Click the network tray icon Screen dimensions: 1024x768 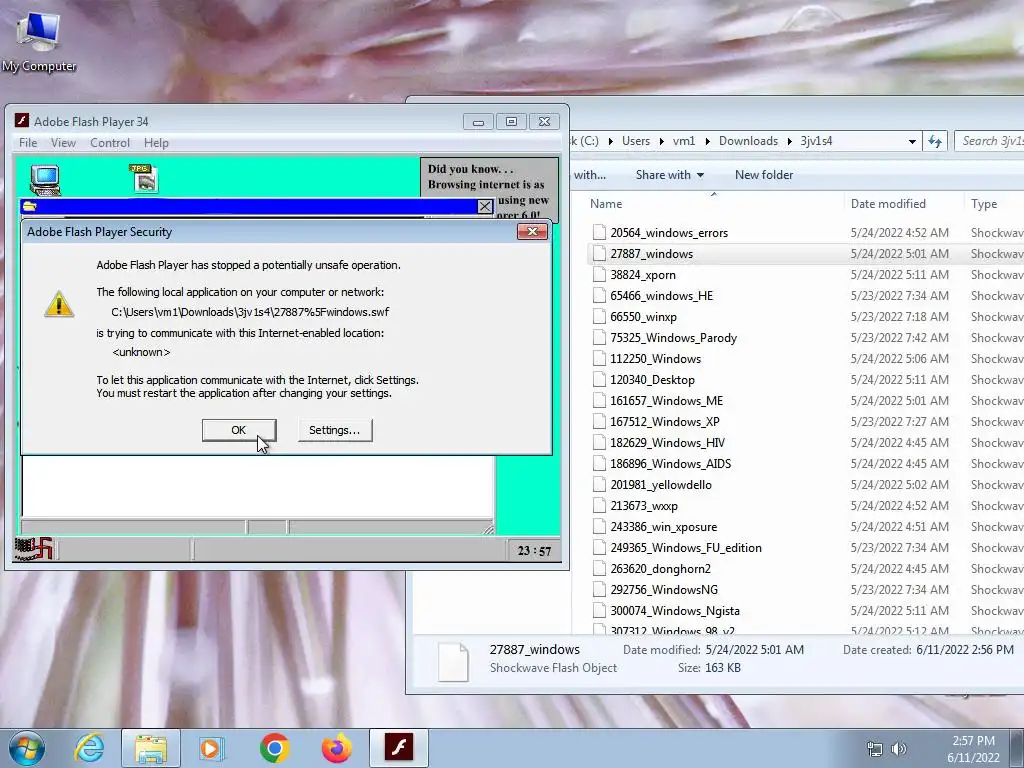[x=874, y=749]
